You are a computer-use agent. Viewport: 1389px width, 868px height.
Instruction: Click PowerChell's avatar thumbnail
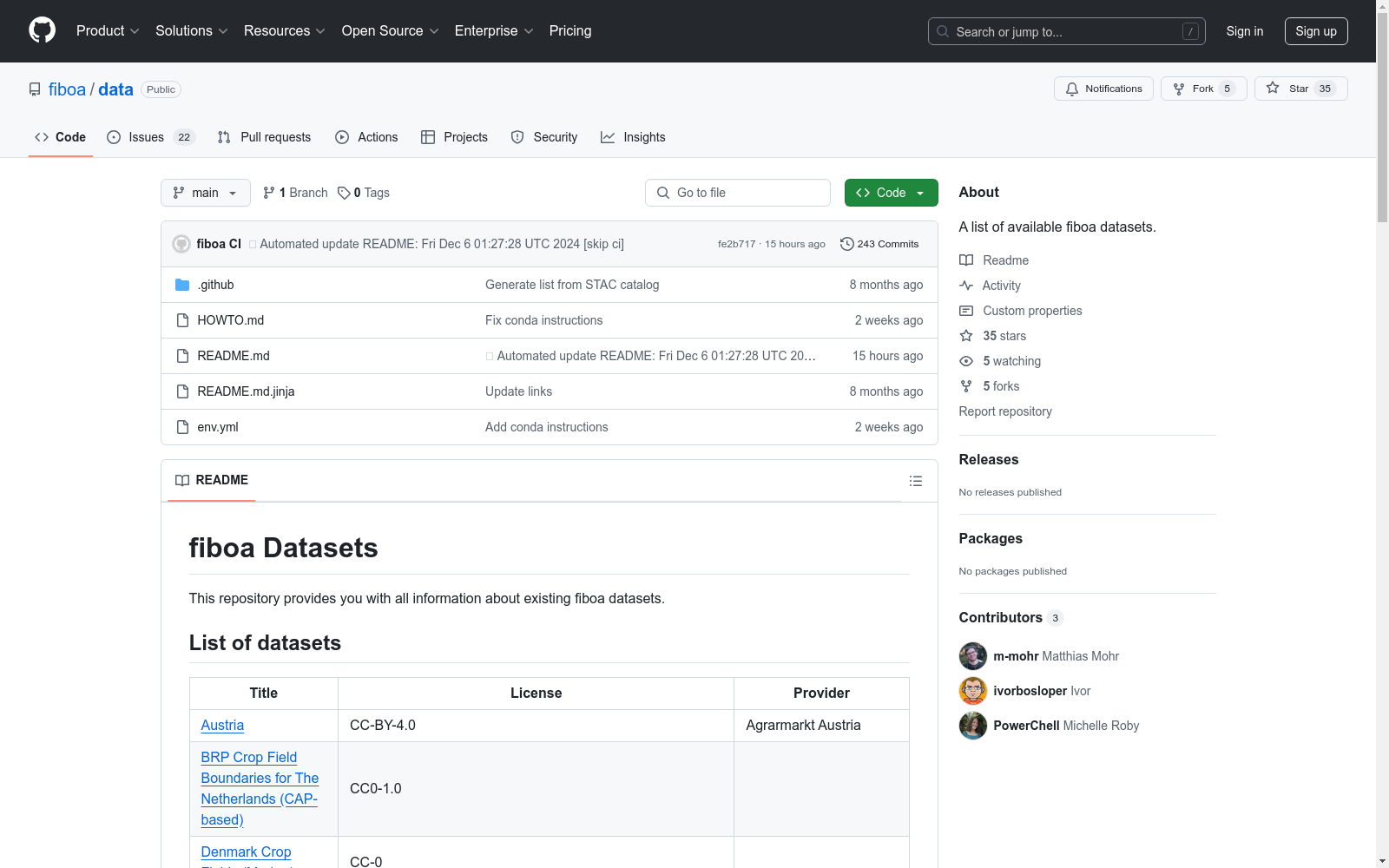tap(973, 726)
